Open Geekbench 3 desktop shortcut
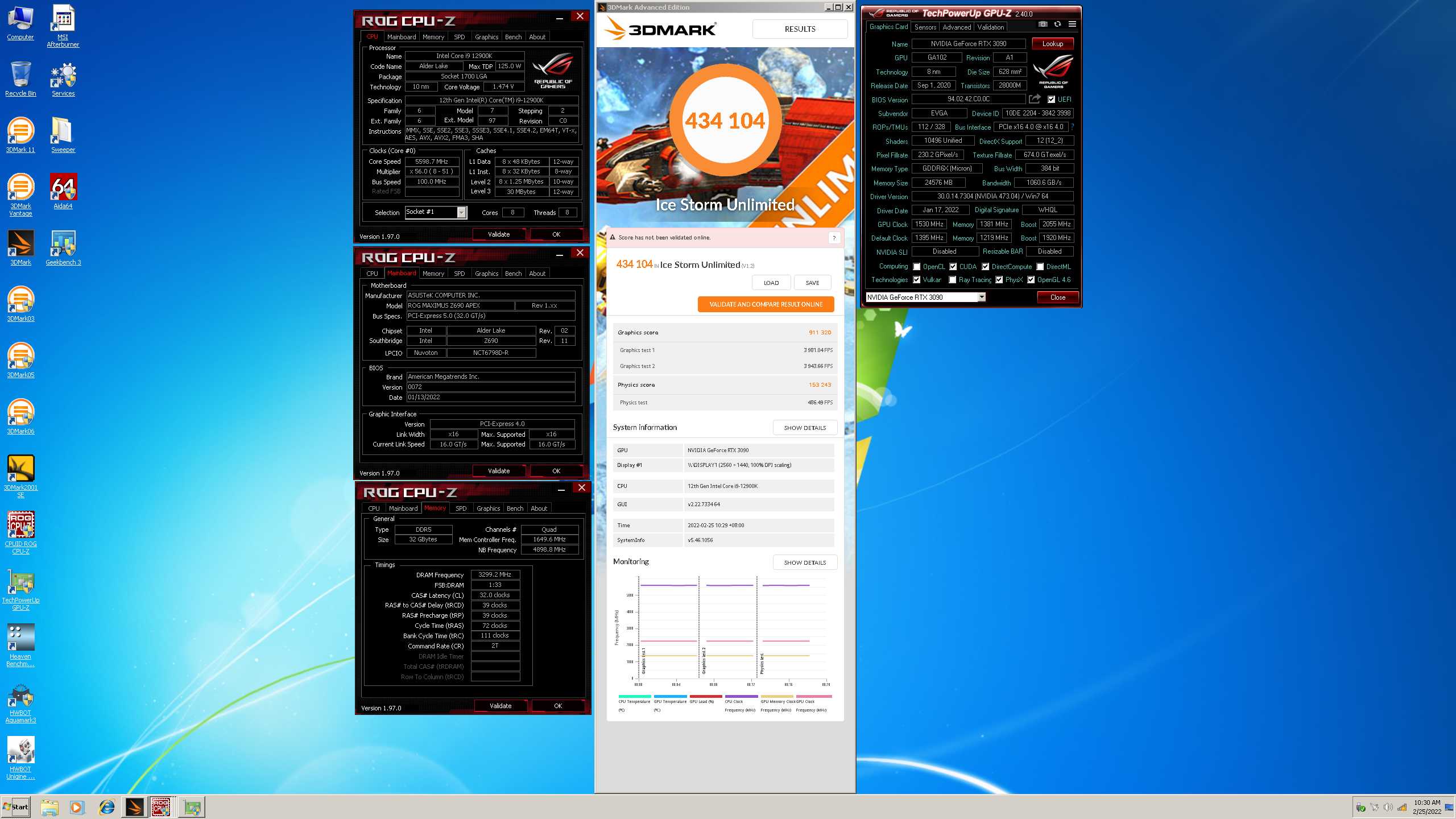 [63, 247]
